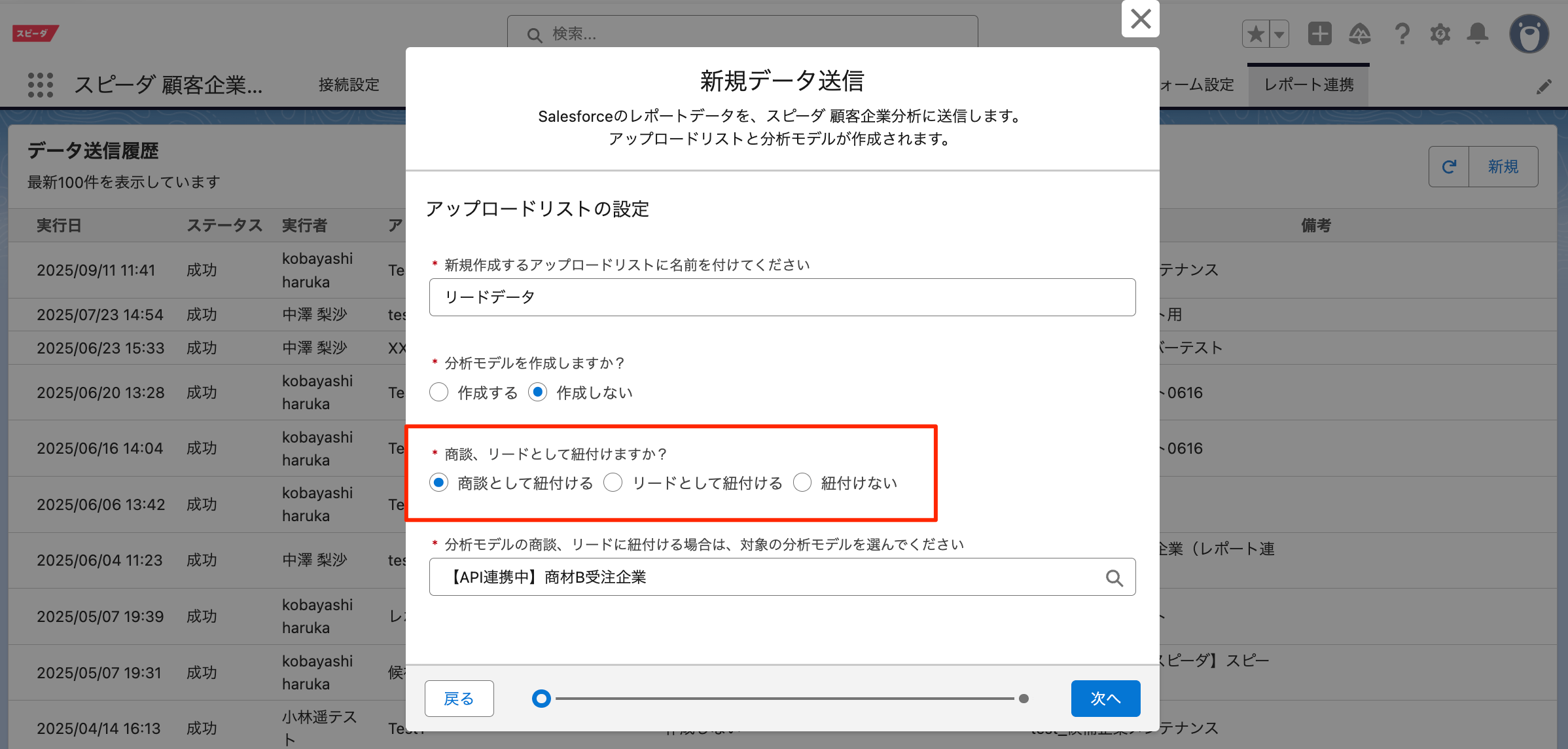Close the 新規データ送信 modal dialog
Image resolution: width=1568 pixels, height=749 pixels.
tap(1140, 19)
